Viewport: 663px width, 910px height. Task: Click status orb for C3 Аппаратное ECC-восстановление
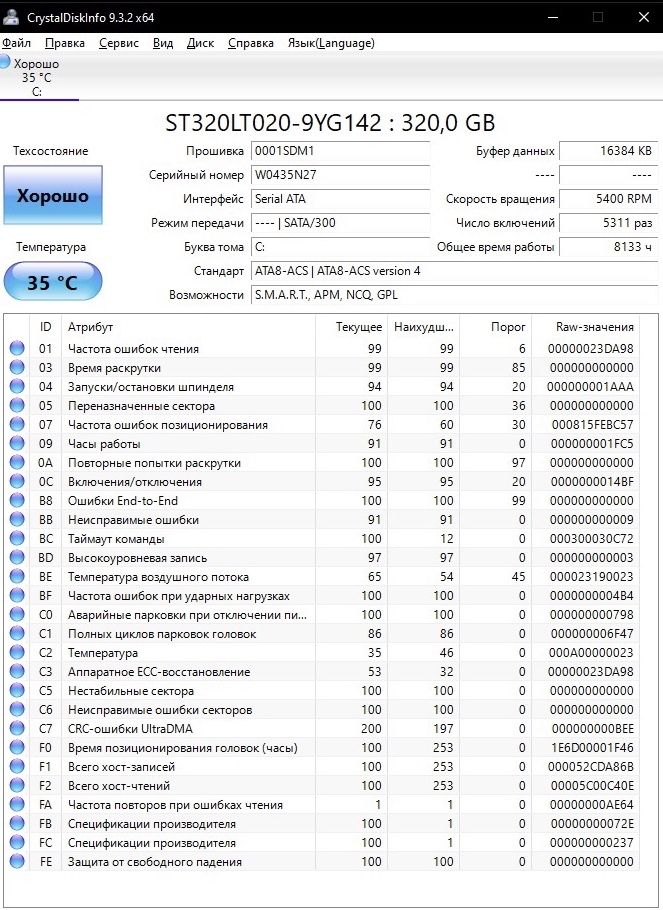tap(17, 671)
